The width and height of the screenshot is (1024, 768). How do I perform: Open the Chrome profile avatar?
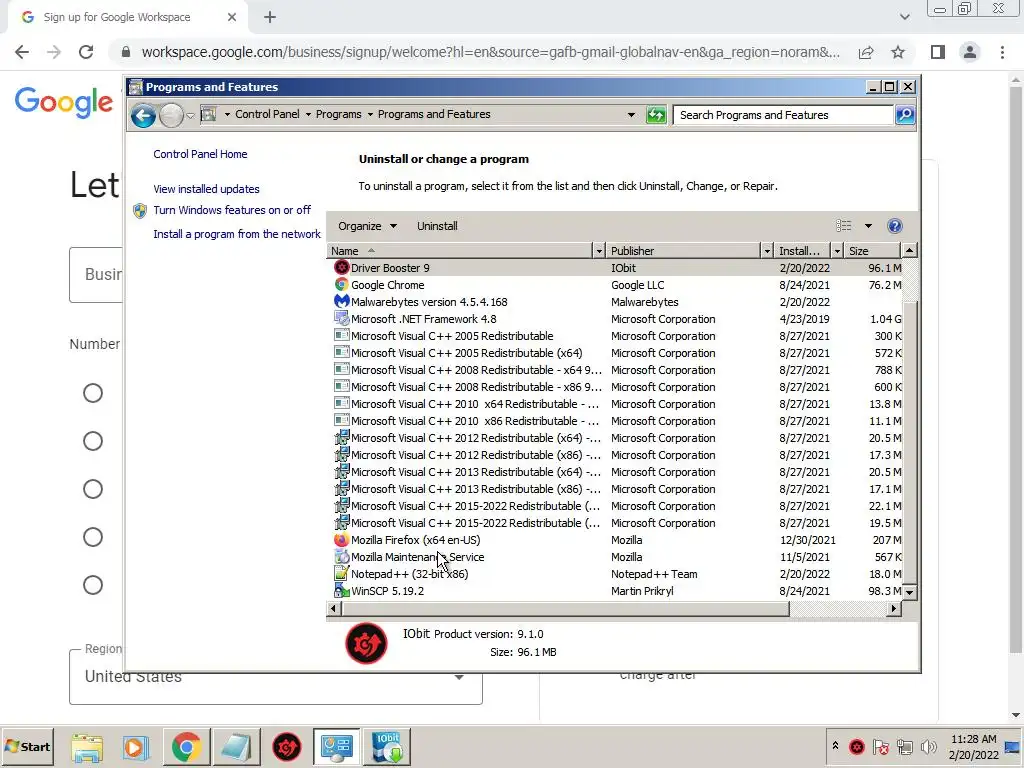click(x=970, y=52)
